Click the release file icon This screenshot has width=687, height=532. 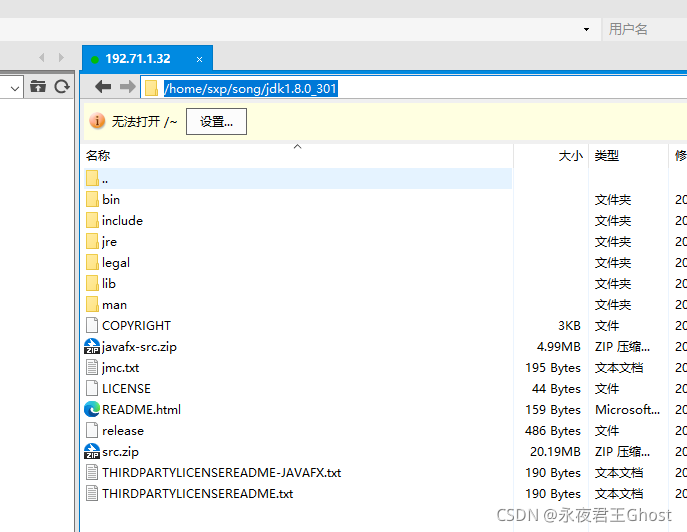click(92, 430)
